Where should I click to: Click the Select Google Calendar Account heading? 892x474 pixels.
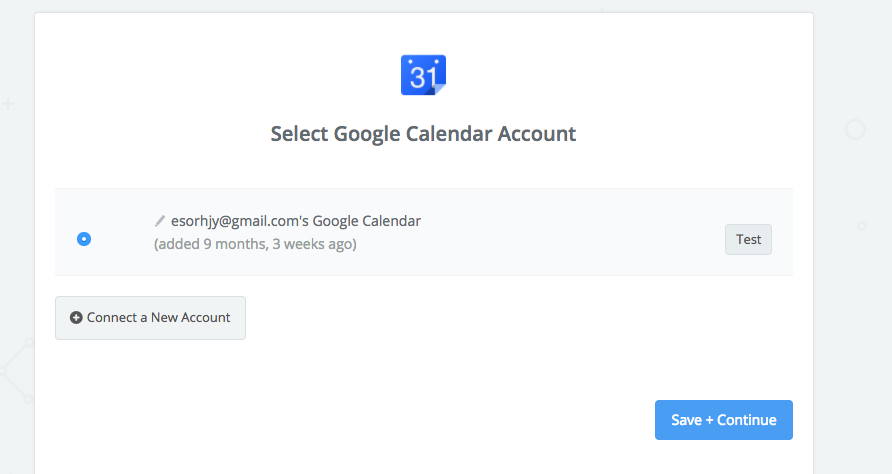[x=423, y=133]
